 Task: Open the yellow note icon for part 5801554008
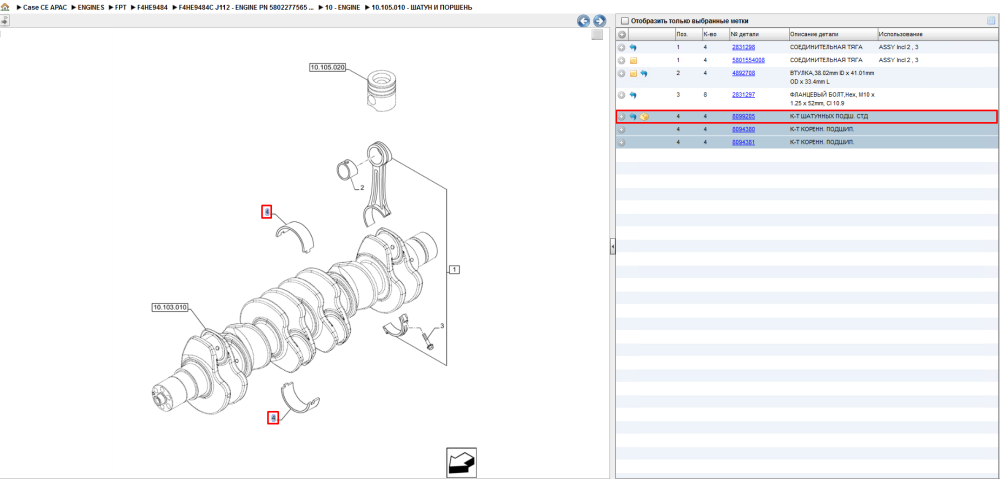pyautogui.click(x=633, y=60)
